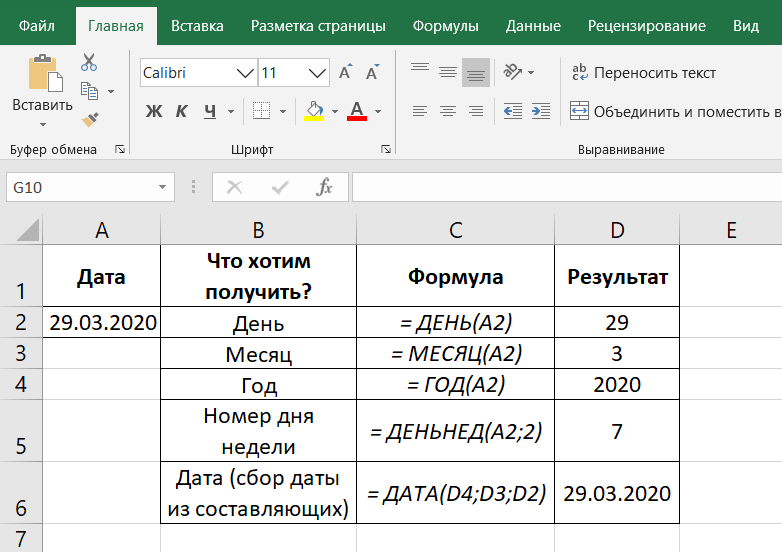Expand the orientation options arrow

(531, 73)
